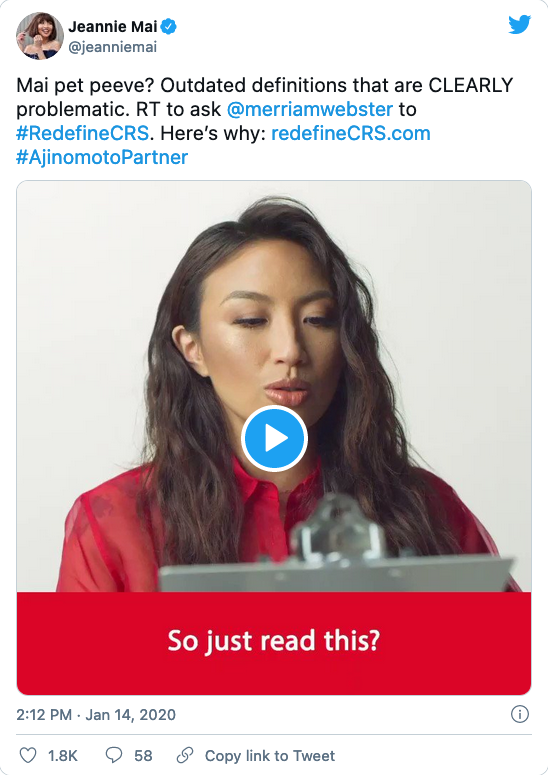Open the tweet info icon

coord(519,714)
